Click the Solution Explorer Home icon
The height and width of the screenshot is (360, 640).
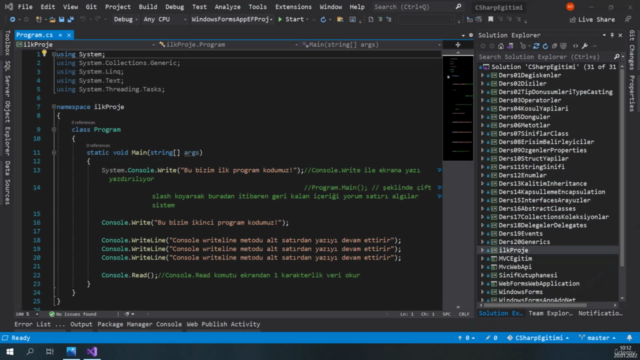[501, 46]
